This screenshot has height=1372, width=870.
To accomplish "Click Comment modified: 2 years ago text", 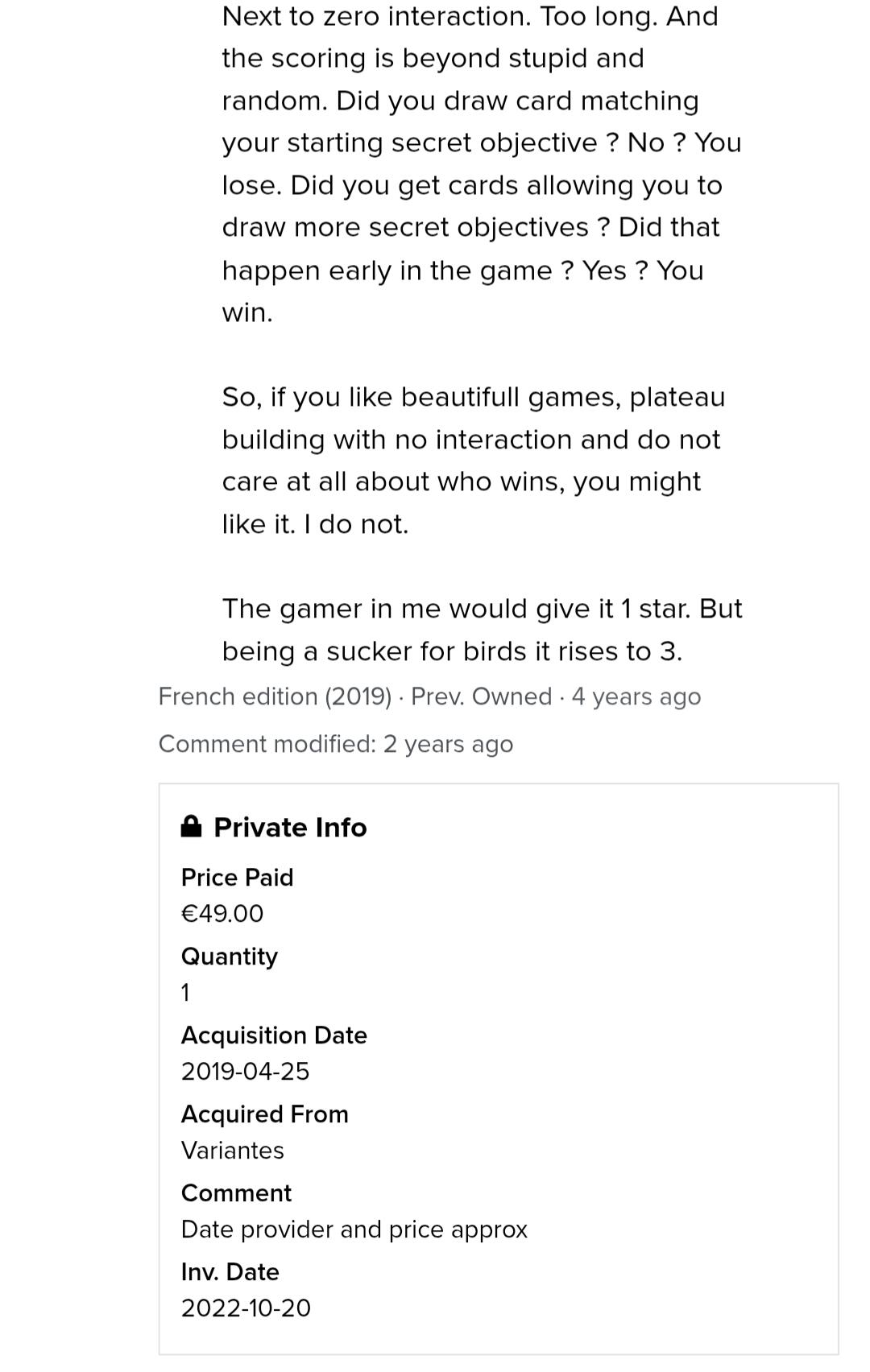I will pyautogui.click(x=336, y=744).
